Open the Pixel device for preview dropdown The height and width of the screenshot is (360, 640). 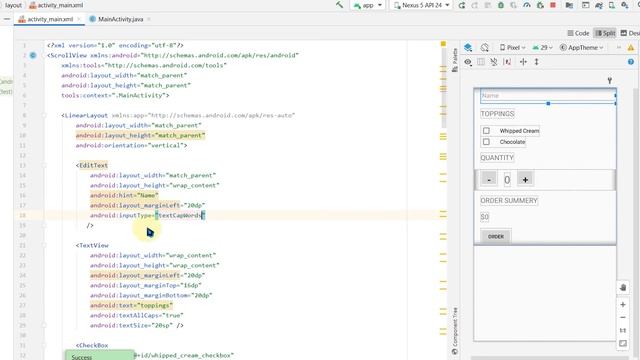[513, 48]
